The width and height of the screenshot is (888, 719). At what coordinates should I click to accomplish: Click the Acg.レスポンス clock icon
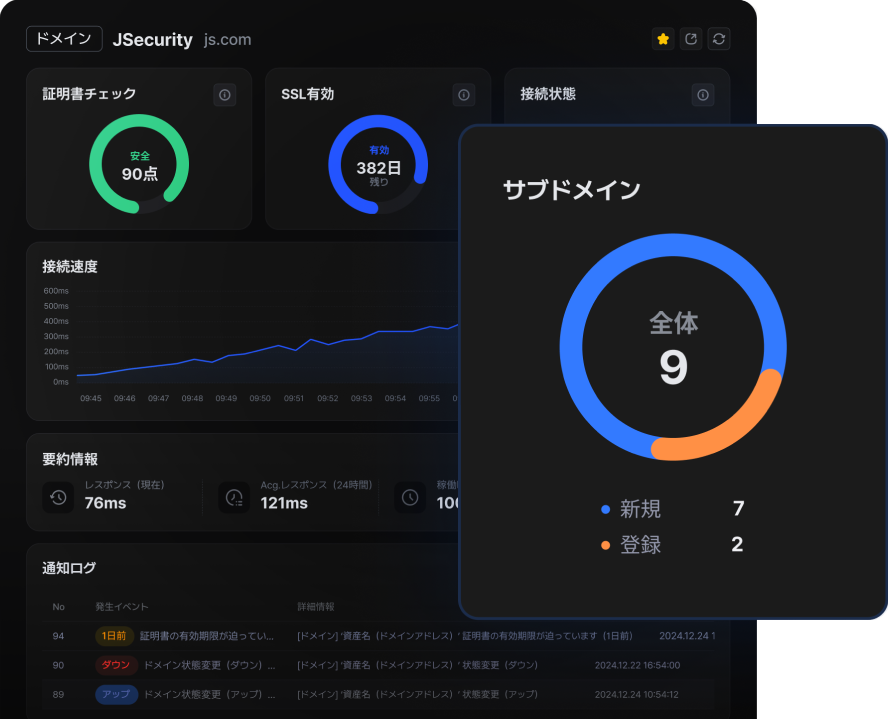[x=233, y=497]
